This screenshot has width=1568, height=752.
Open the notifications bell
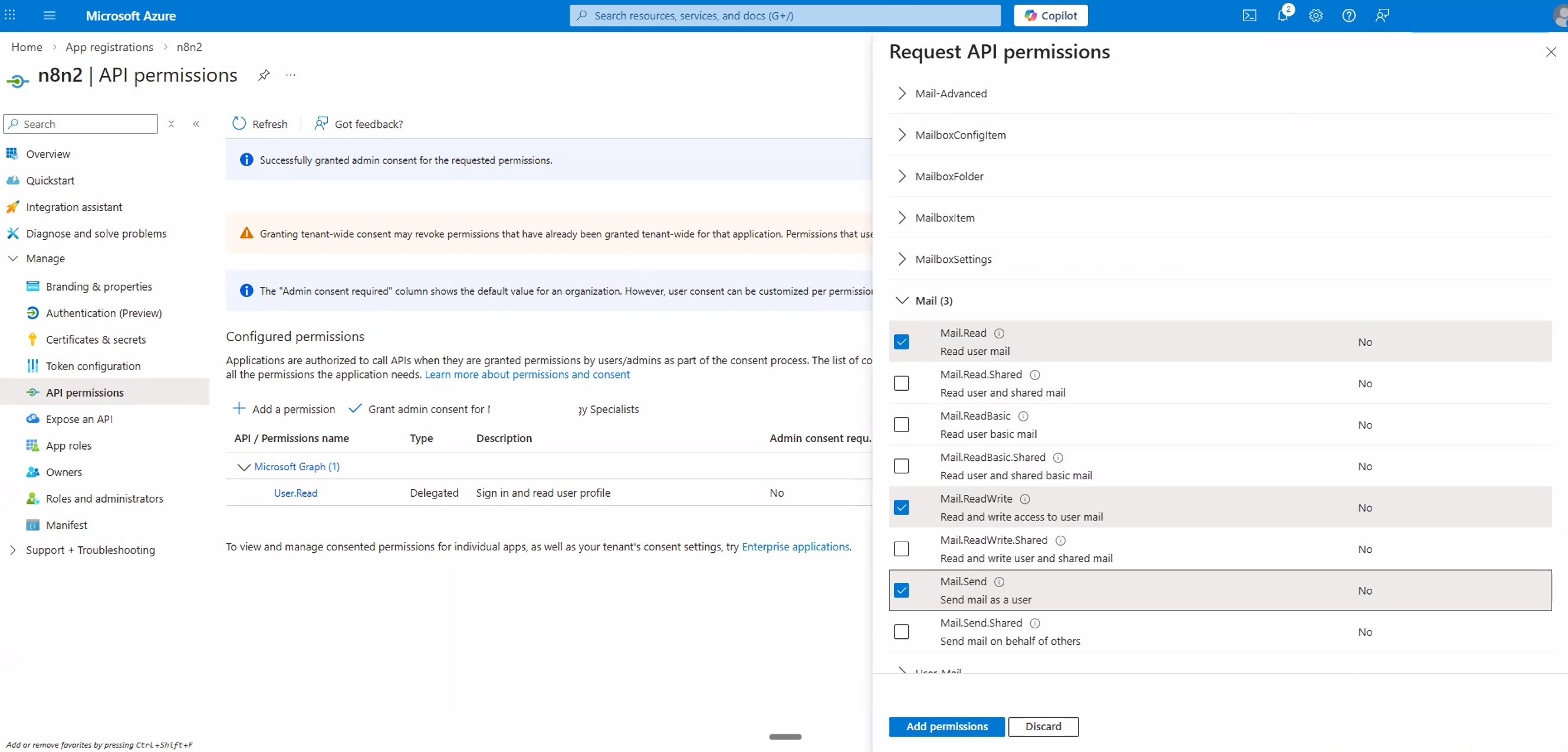coord(1283,15)
